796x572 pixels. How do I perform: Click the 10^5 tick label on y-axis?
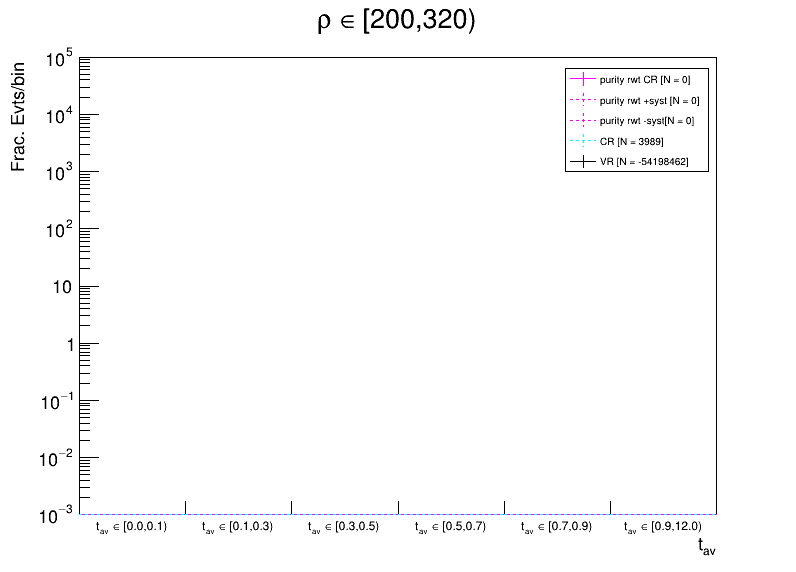[x=55, y=60]
